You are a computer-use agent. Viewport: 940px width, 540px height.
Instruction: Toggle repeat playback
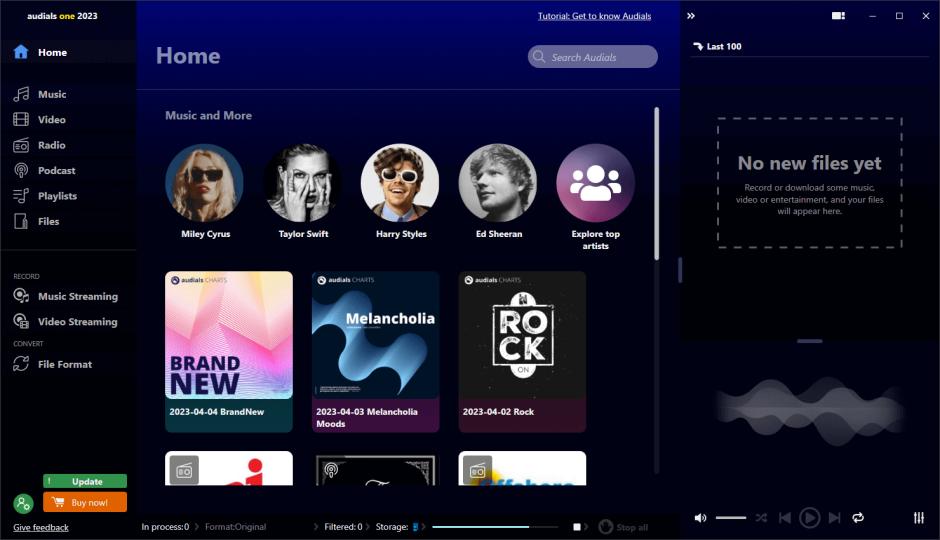click(x=858, y=518)
